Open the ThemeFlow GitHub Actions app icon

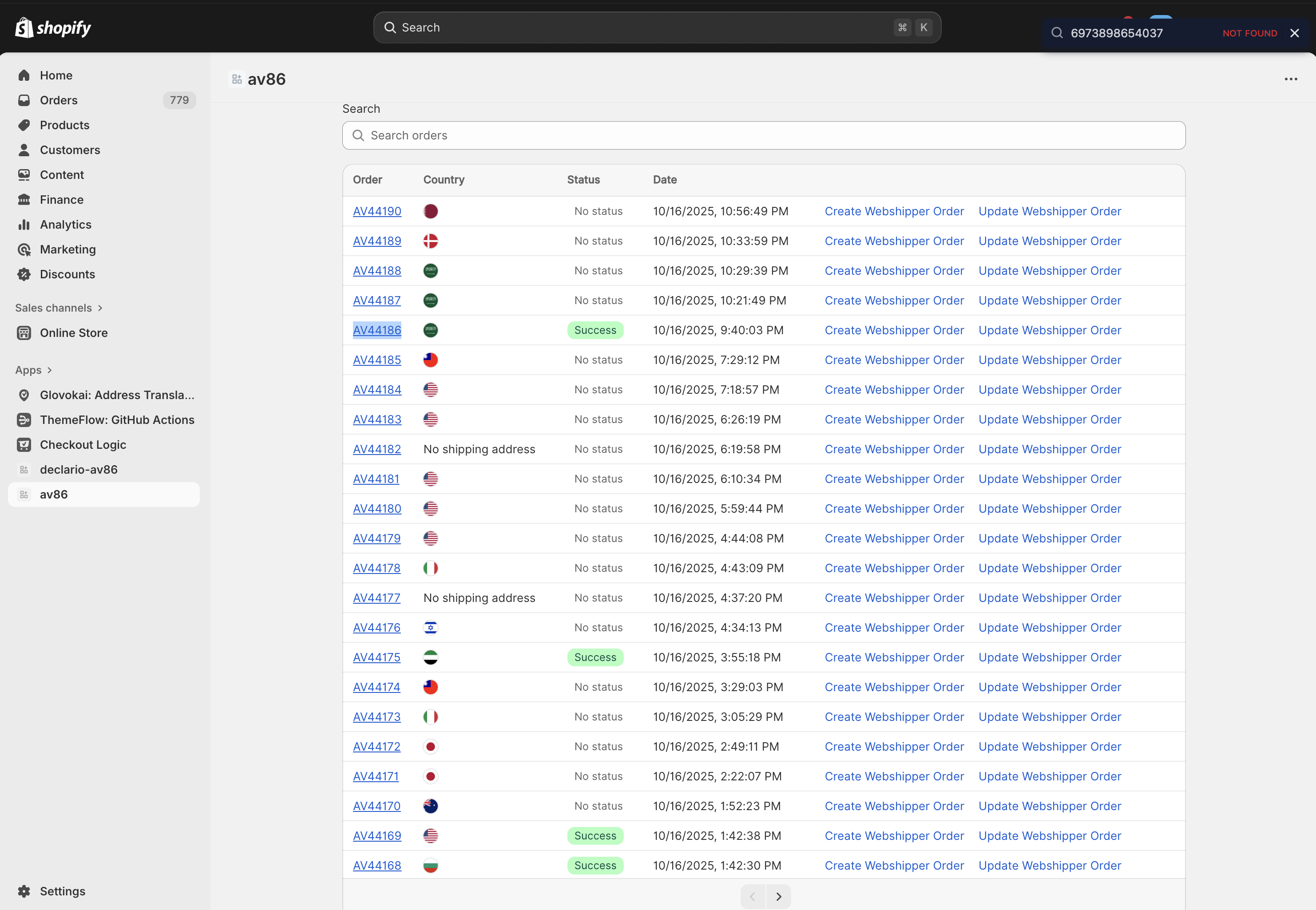[24, 419]
